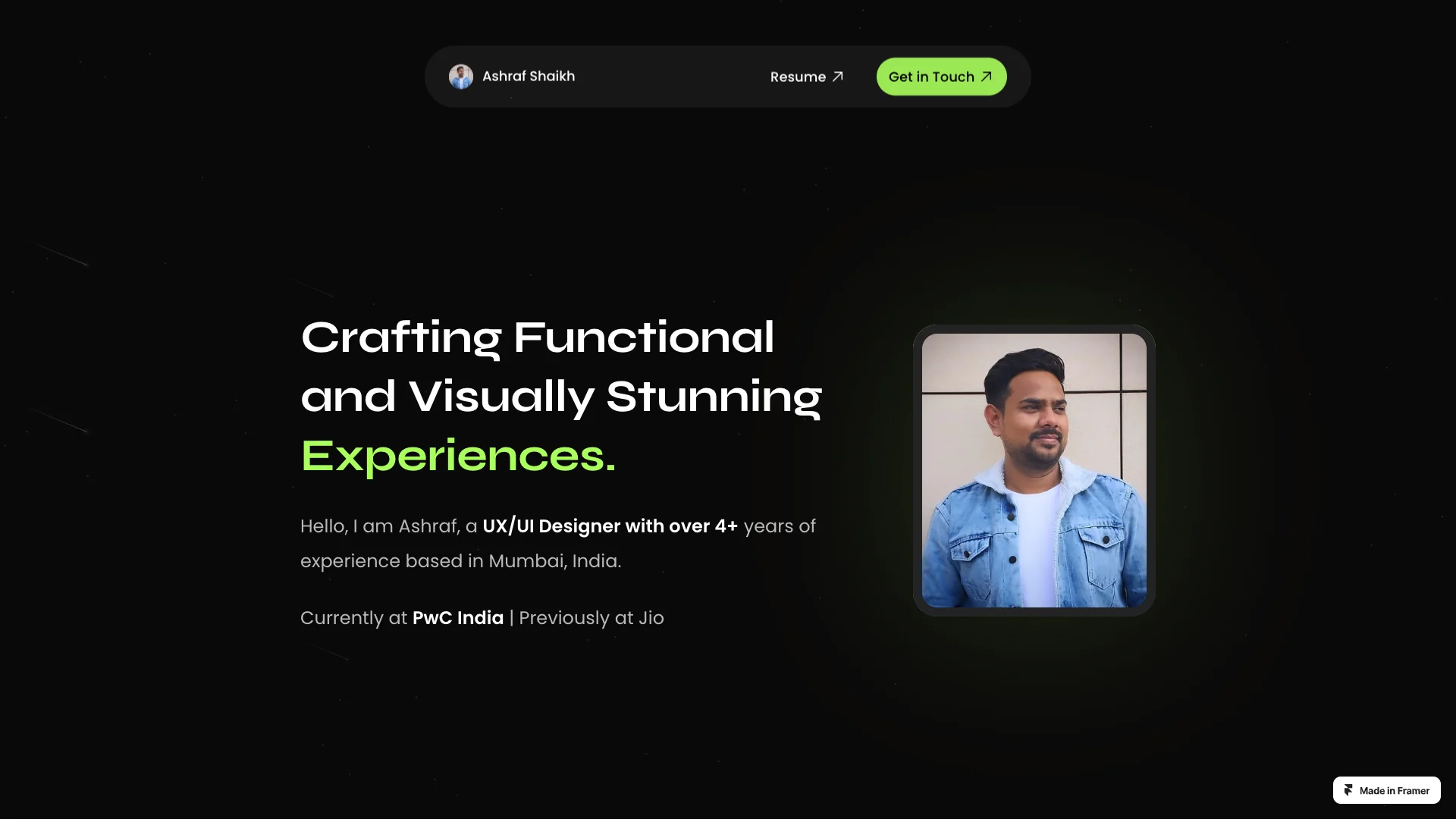Viewport: 1456px width, 819px height.
Task: Click the Ashraf Shaikh name in the navbar
Action: pos(529,77)
